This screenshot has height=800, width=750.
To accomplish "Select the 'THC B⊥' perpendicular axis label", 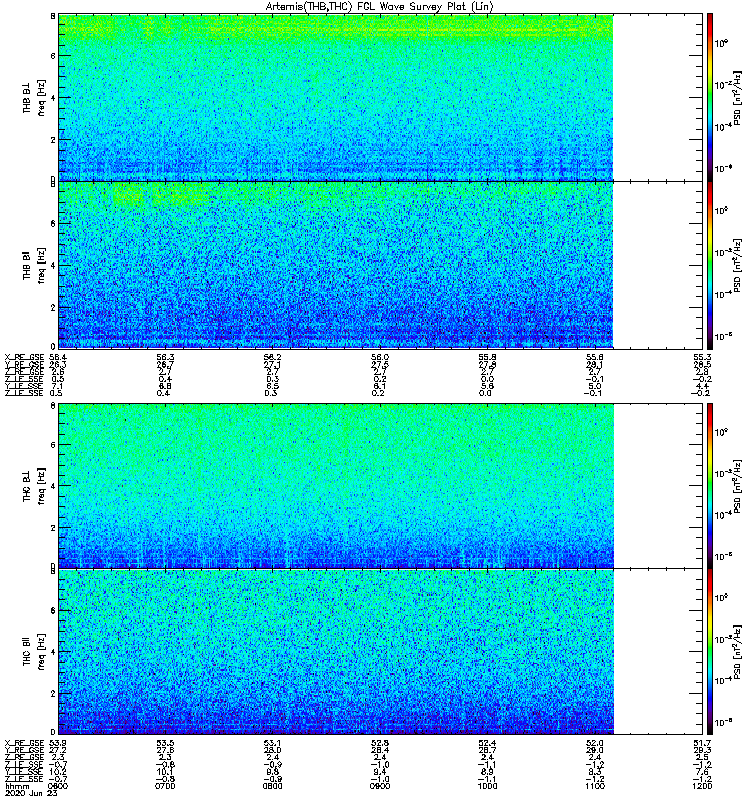I will tap(27, 486).
